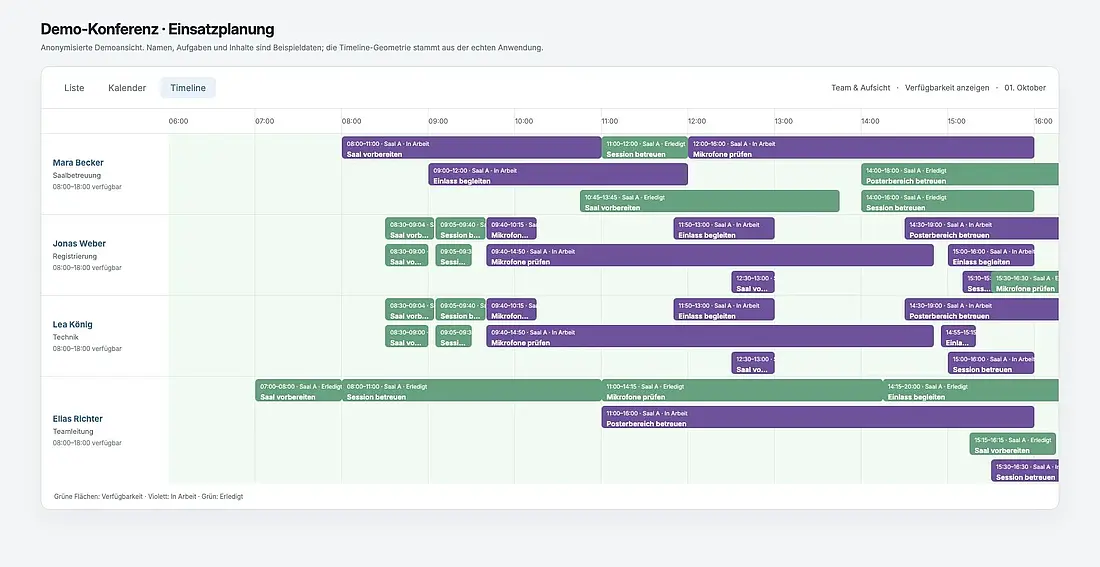Viewport: 1100px width, 567px height.
Task: Open Jonas Weber's 15:30–16:30 Mikrofone prüfen
Action: 1025,282
